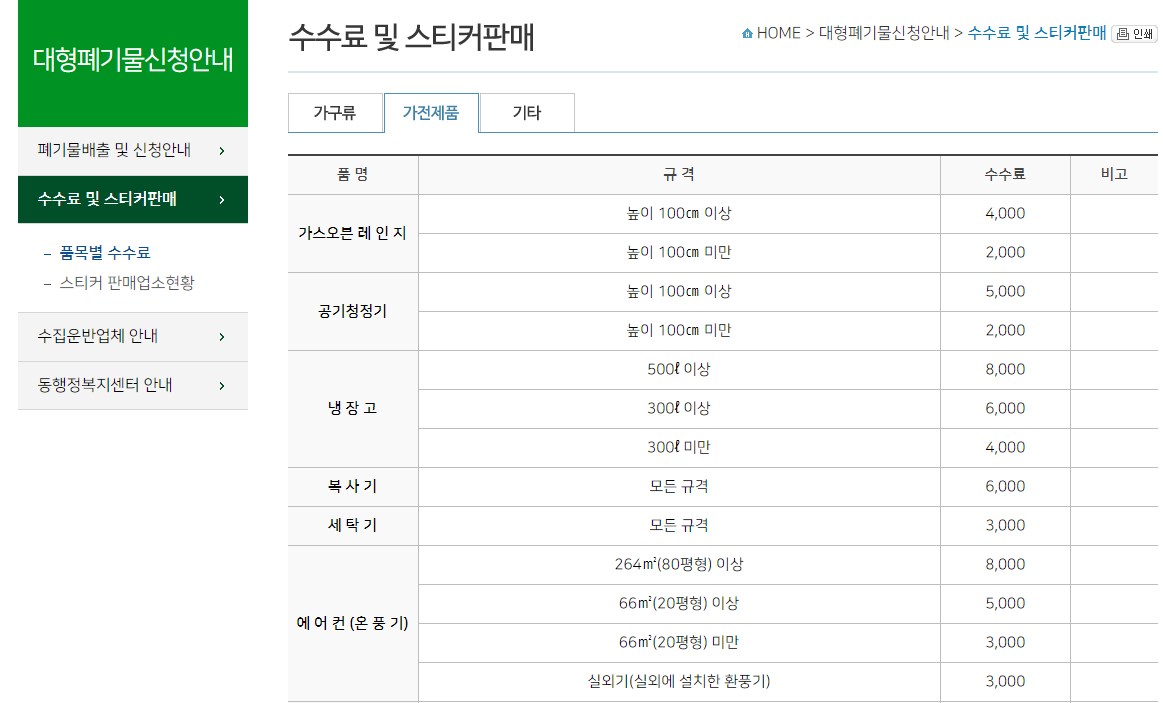Click the printer icon next to 인쇄
1163x703 pixels.
pos(1120,32)
